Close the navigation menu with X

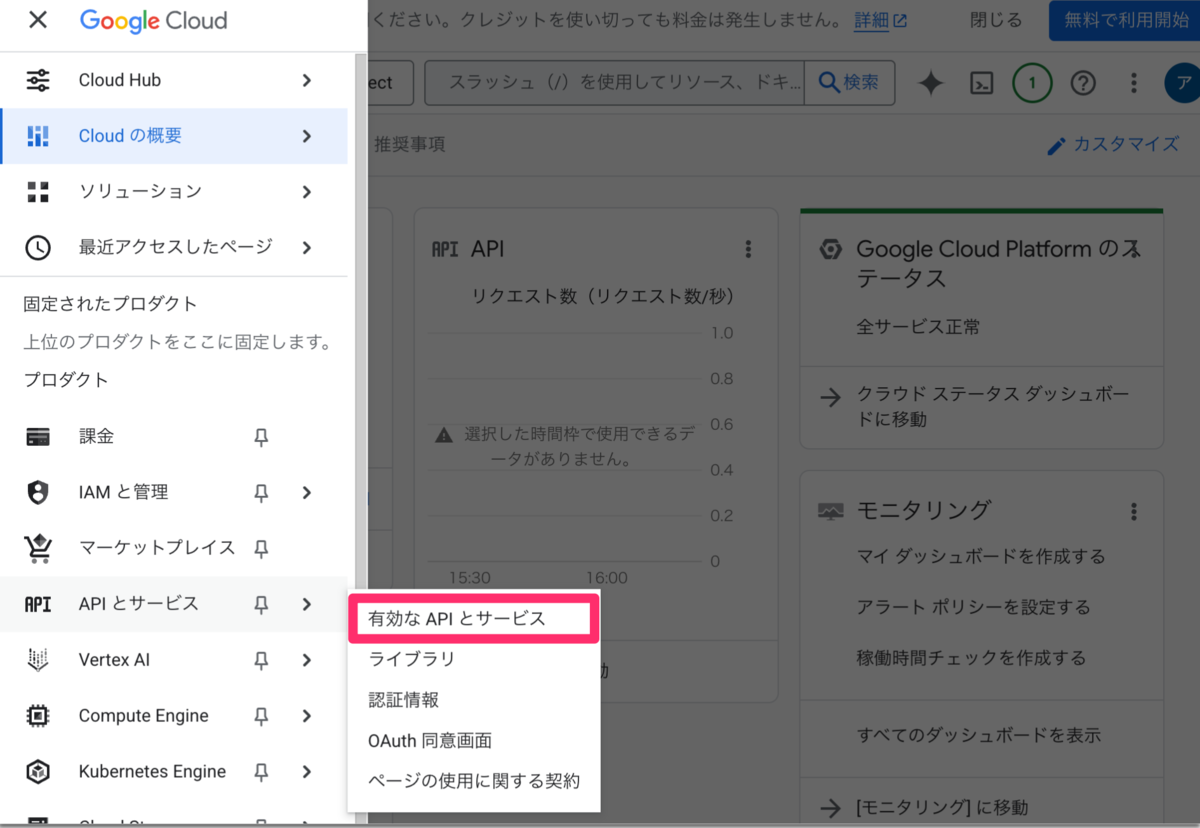coord(38,20)
